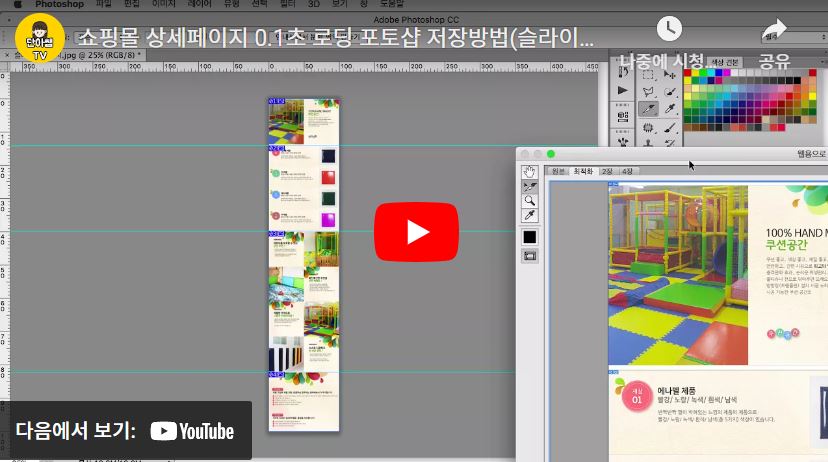Switch to the 2장 tab
828x462 pixels.
607,171
